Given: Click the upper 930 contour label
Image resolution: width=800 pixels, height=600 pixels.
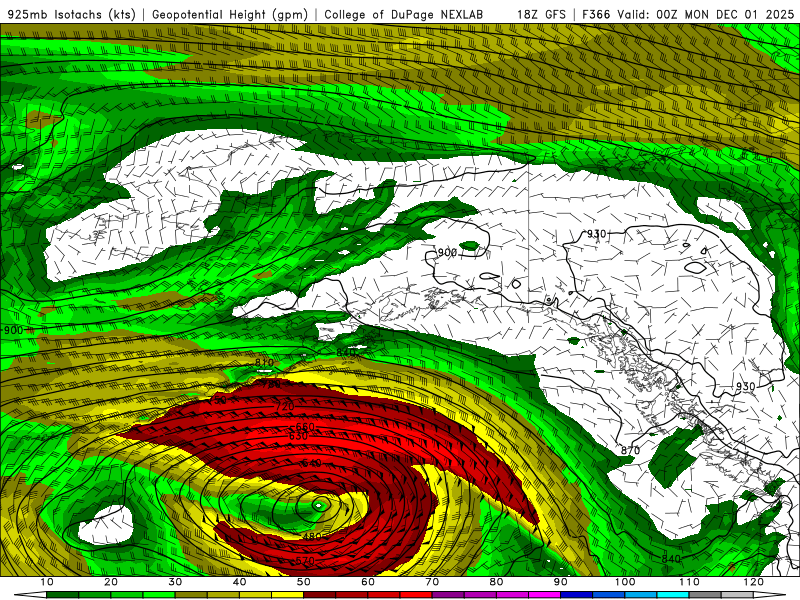Looking at the screenshot, I should click(x=596, y=234).
